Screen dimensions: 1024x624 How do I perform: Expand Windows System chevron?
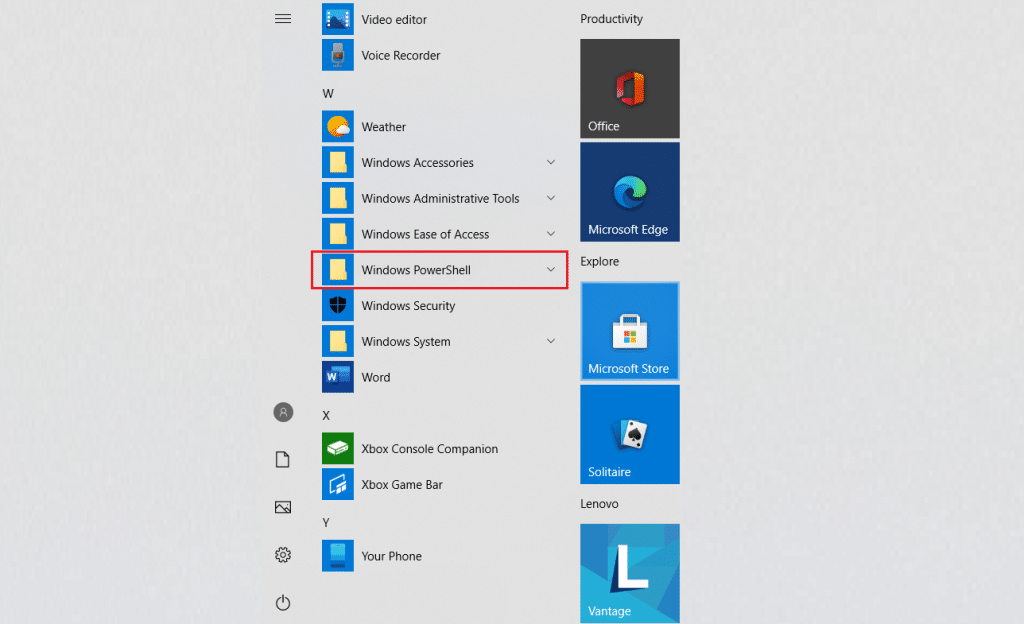pos(551,341)
